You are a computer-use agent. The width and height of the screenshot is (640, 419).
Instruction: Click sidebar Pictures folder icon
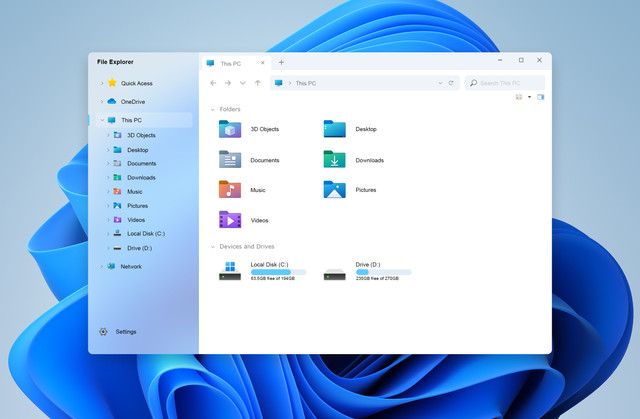[x=117, y=206]
